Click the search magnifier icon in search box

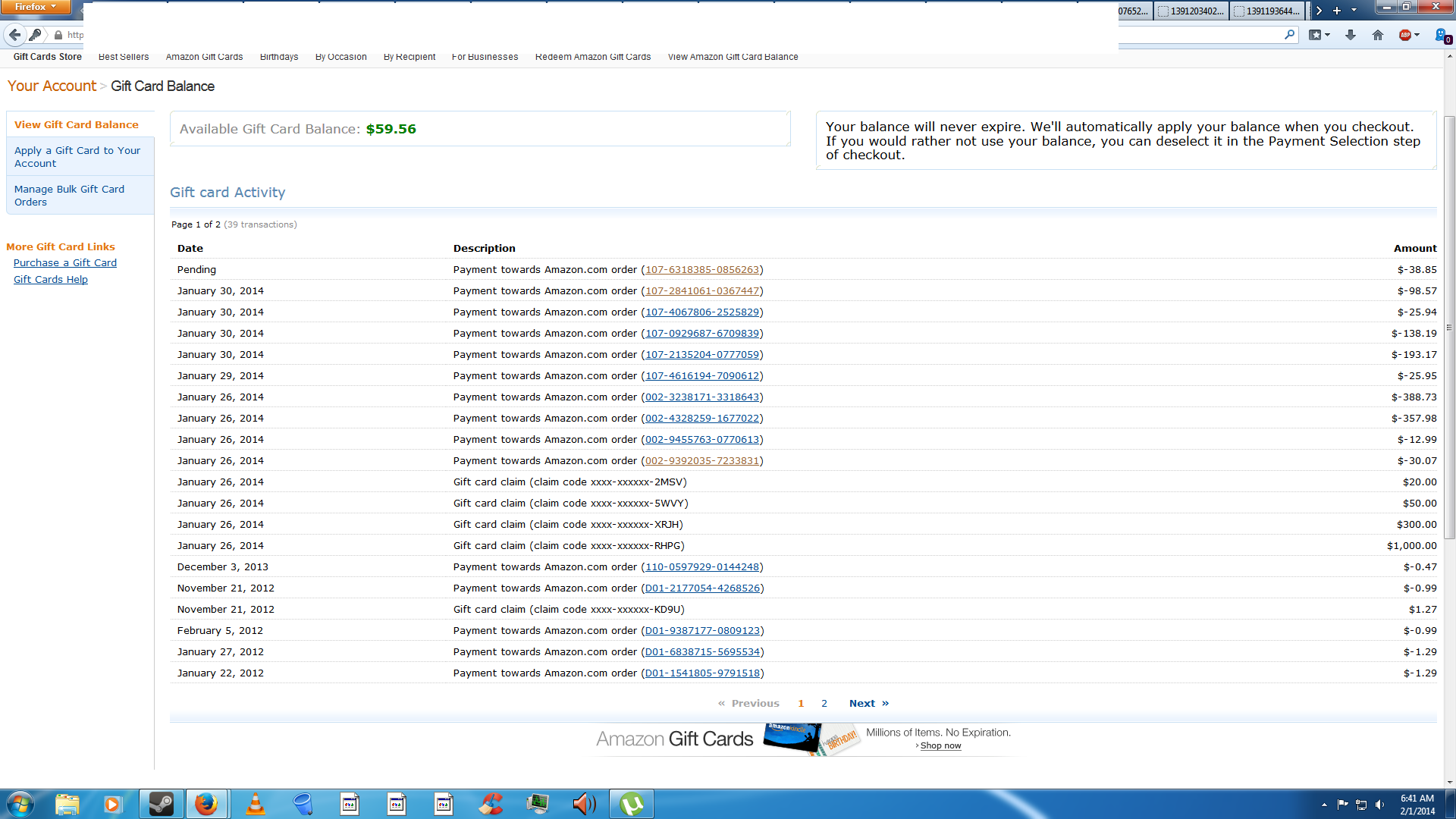pos(1289,35)
